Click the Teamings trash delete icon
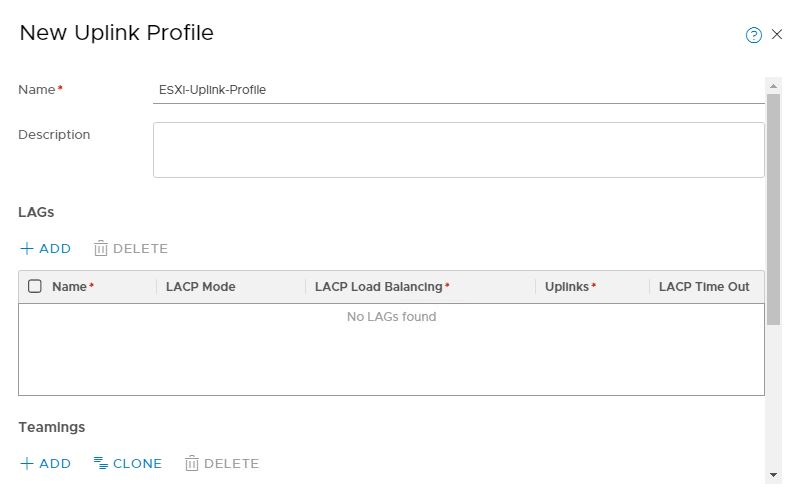The width and height of the screenshot is (797, 495). [191, 464]
